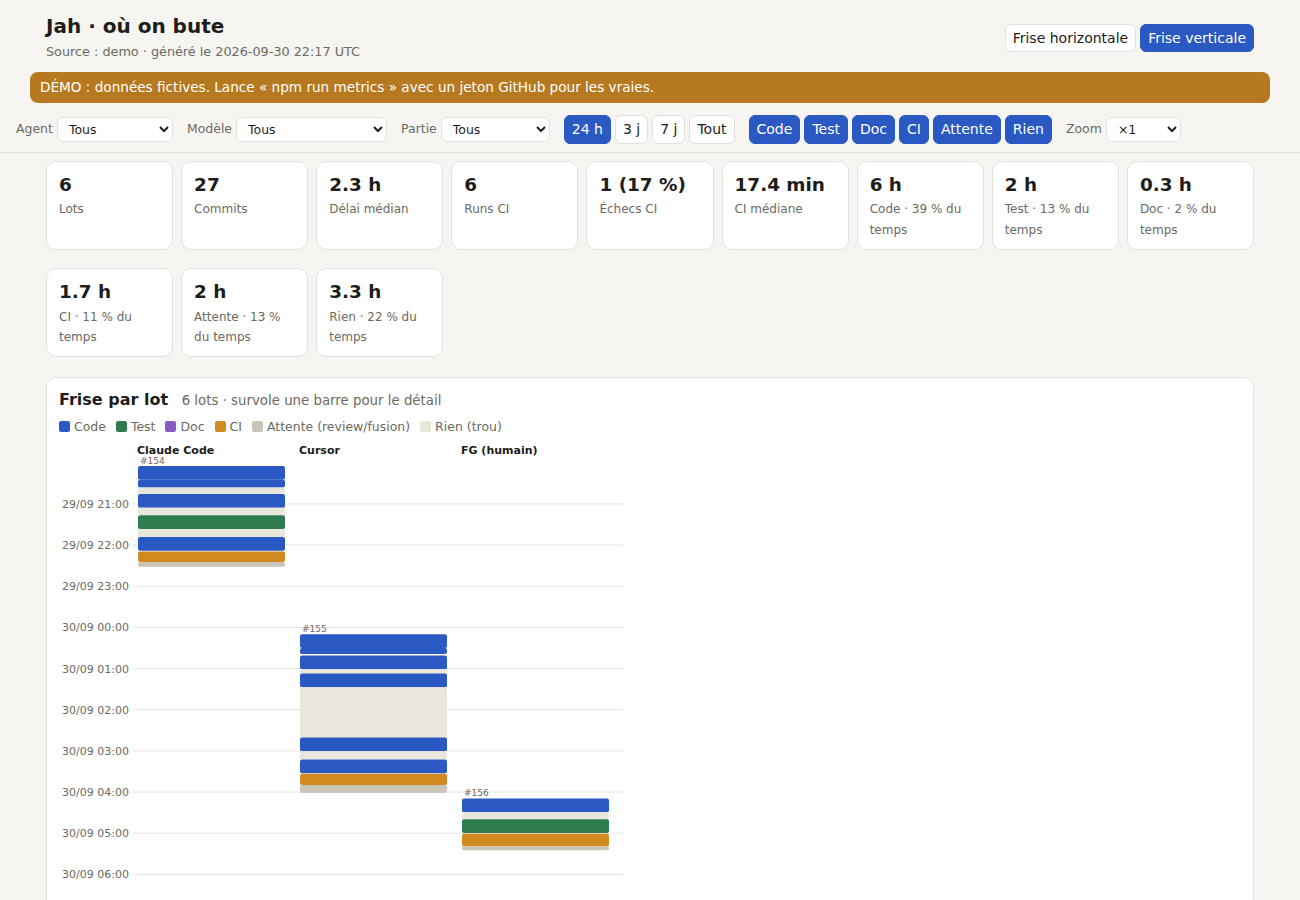Screen dimensions: 1300x900
Task: Toggle the Attente category filter
Action: [x=967, y=129]
